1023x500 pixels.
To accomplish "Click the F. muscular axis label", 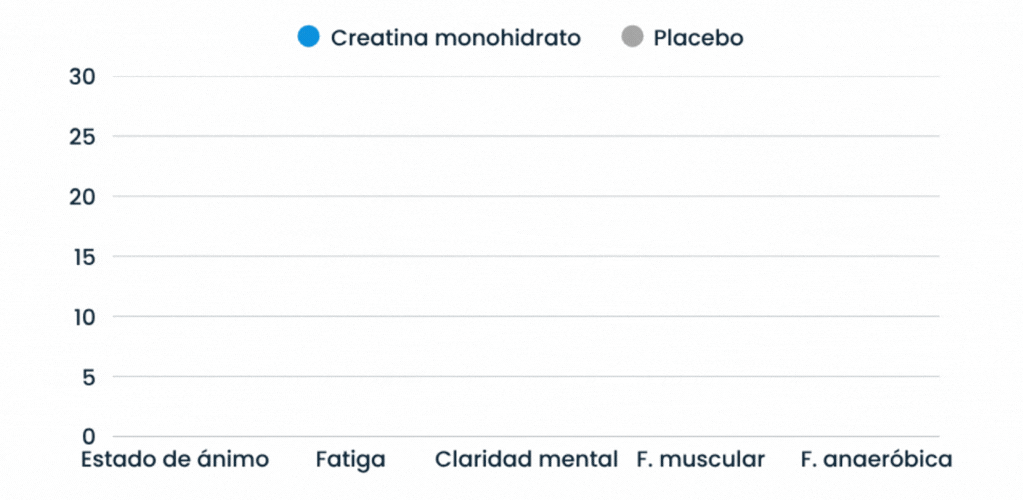I will (x=700, y=460).
